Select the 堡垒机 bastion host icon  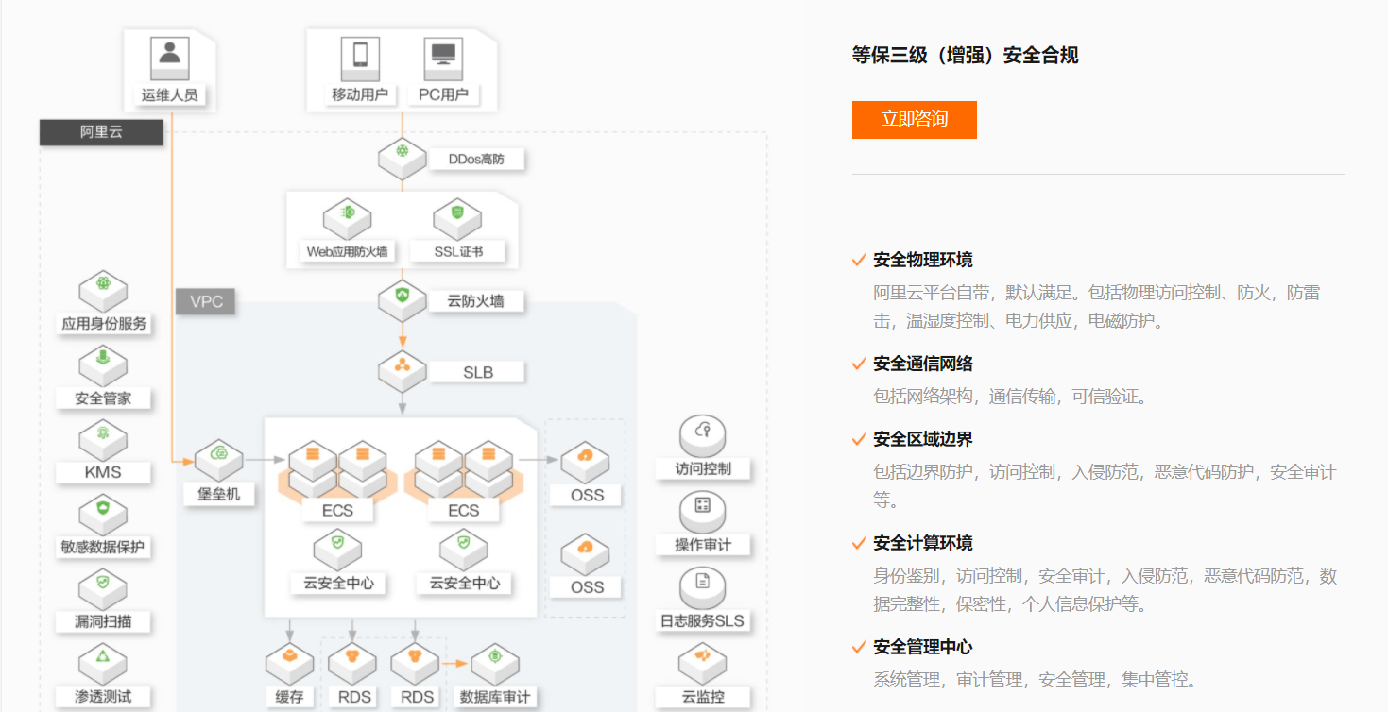pyautogui.click(x=219, y=460)
